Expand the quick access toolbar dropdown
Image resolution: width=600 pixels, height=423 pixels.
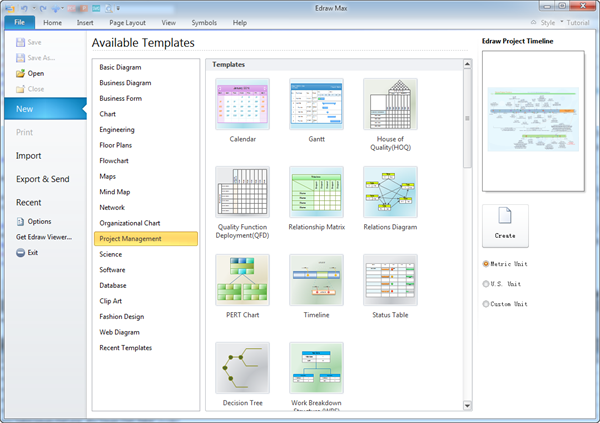(118, 7)
